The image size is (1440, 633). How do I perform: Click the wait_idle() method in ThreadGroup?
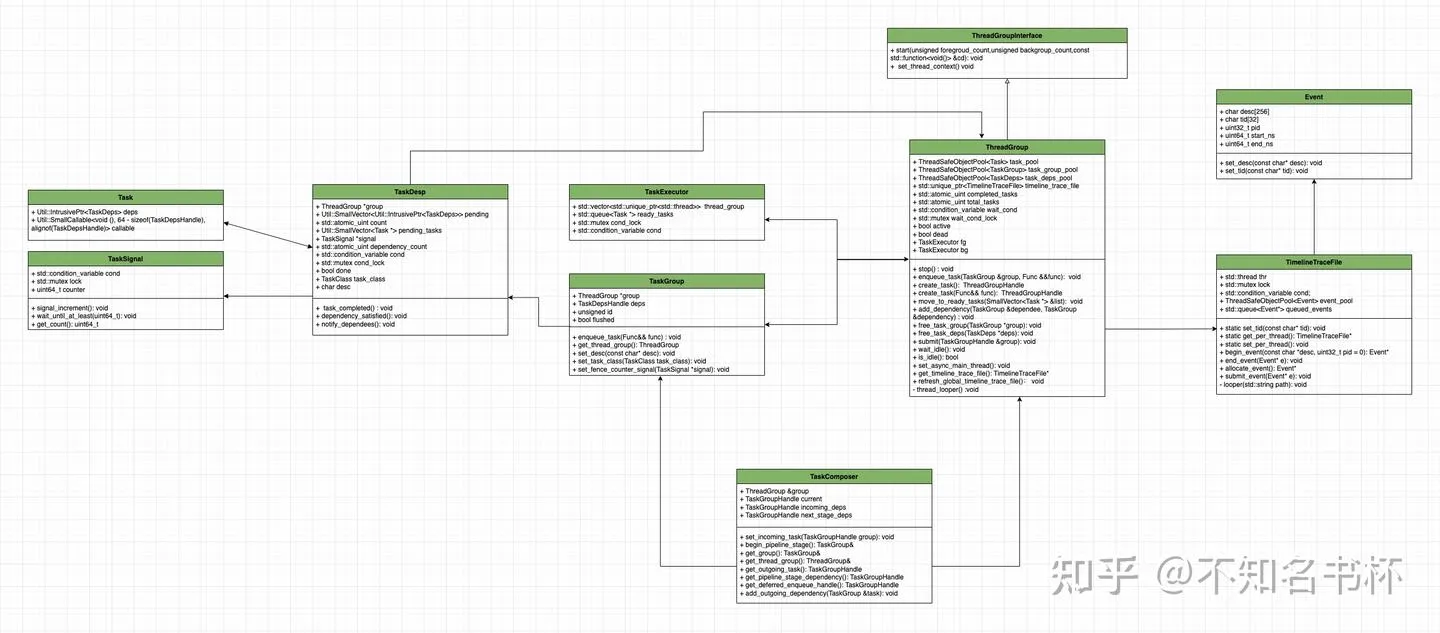point(939,348)
